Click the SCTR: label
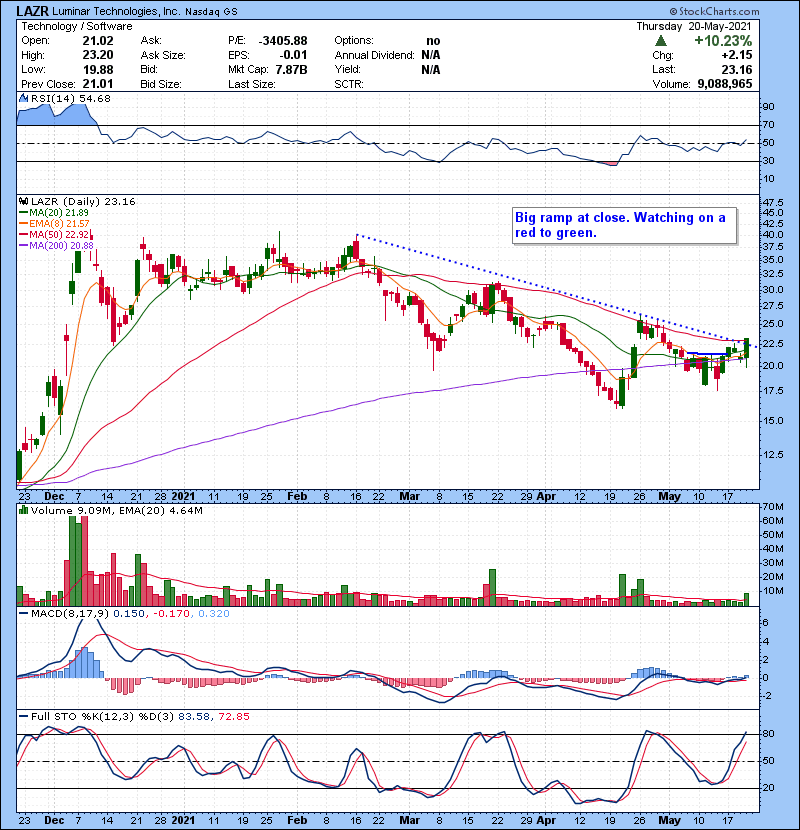800x830 pixels. 349,84
